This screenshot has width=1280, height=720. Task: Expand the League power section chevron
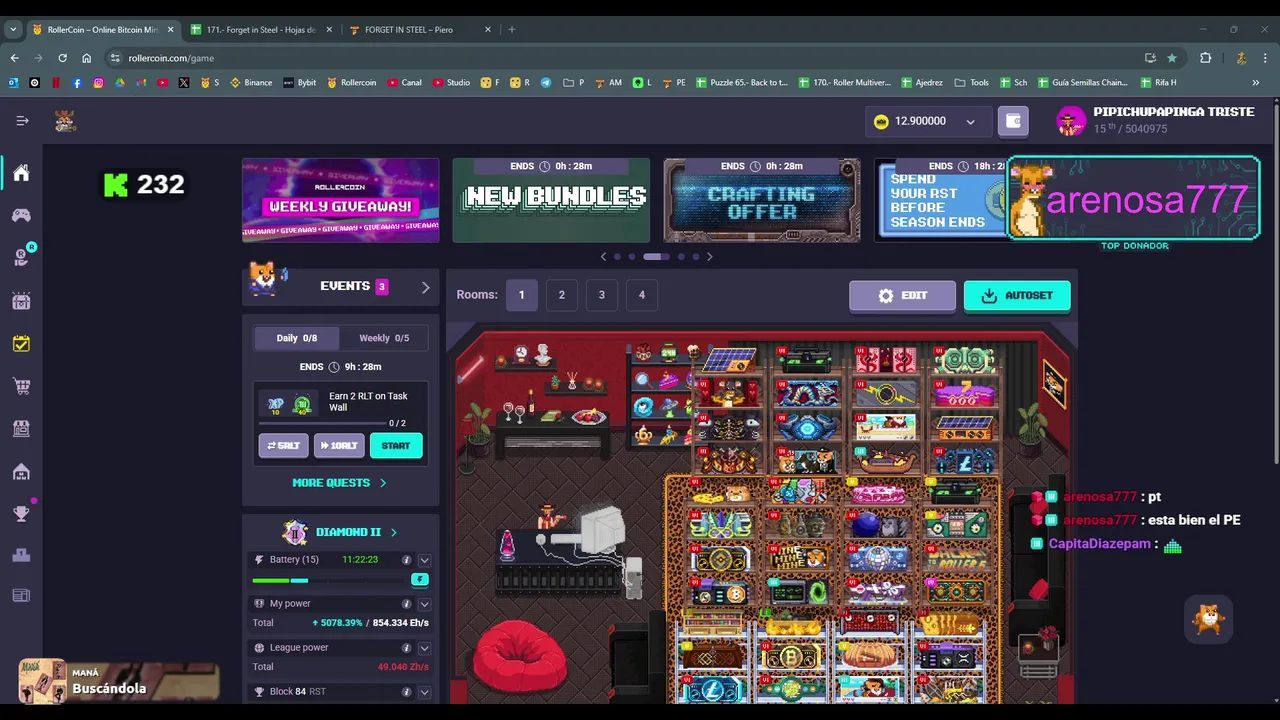(424, 648)
